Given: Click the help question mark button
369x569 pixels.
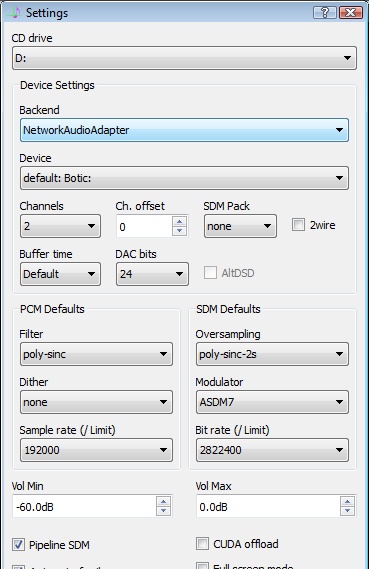Looking at the screenshot, I should [x=324, y=13].
